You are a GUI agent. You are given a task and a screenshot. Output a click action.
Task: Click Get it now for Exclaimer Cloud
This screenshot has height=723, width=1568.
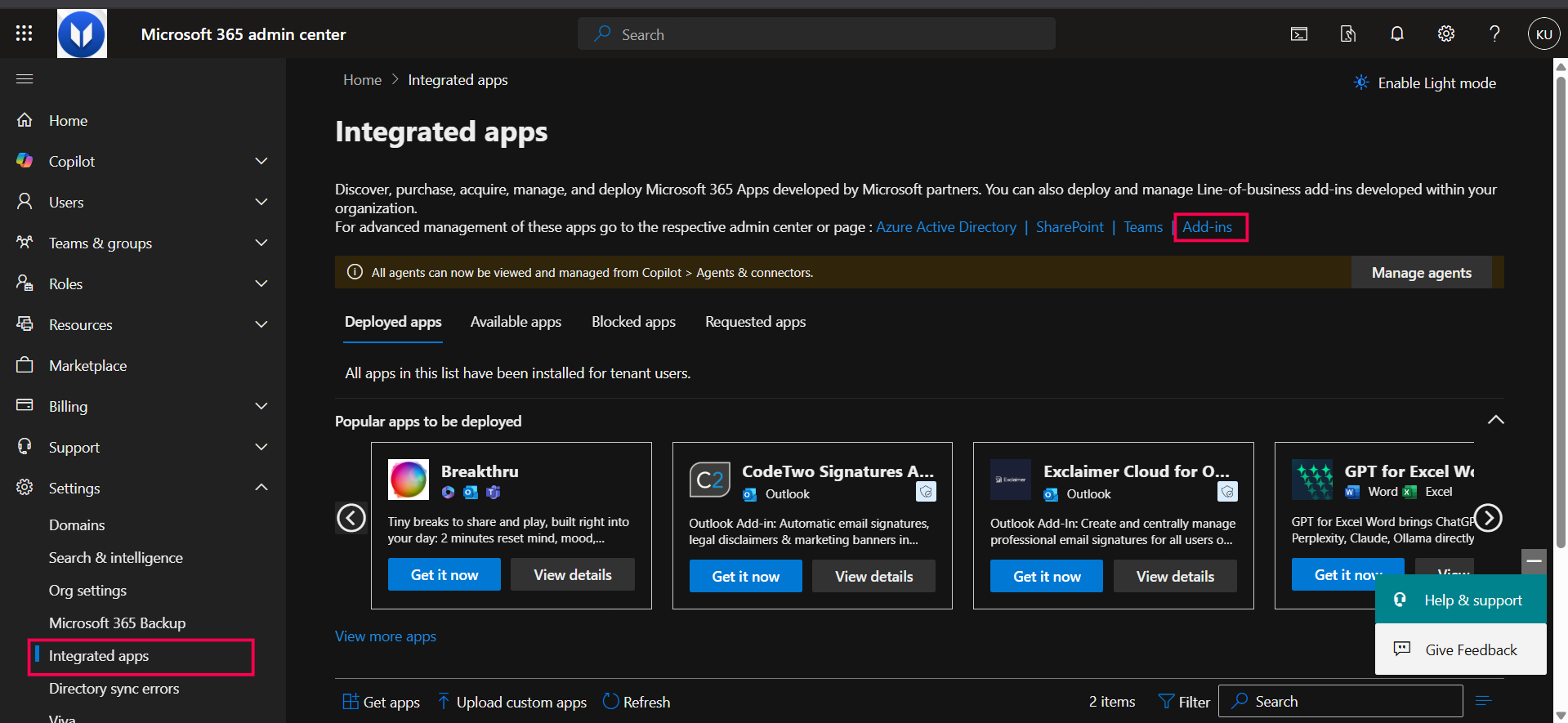pos(1047,576)
